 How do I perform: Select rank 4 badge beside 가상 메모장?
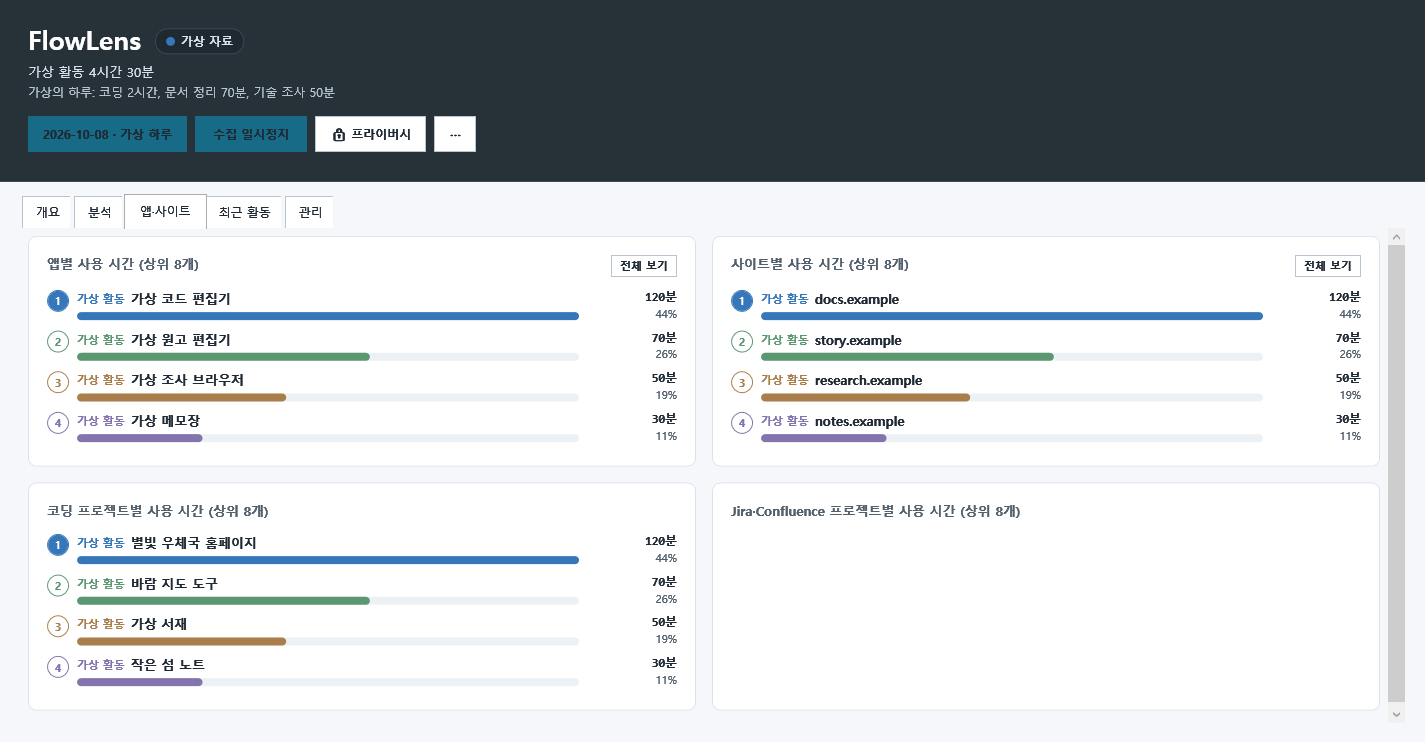[58, 423]
